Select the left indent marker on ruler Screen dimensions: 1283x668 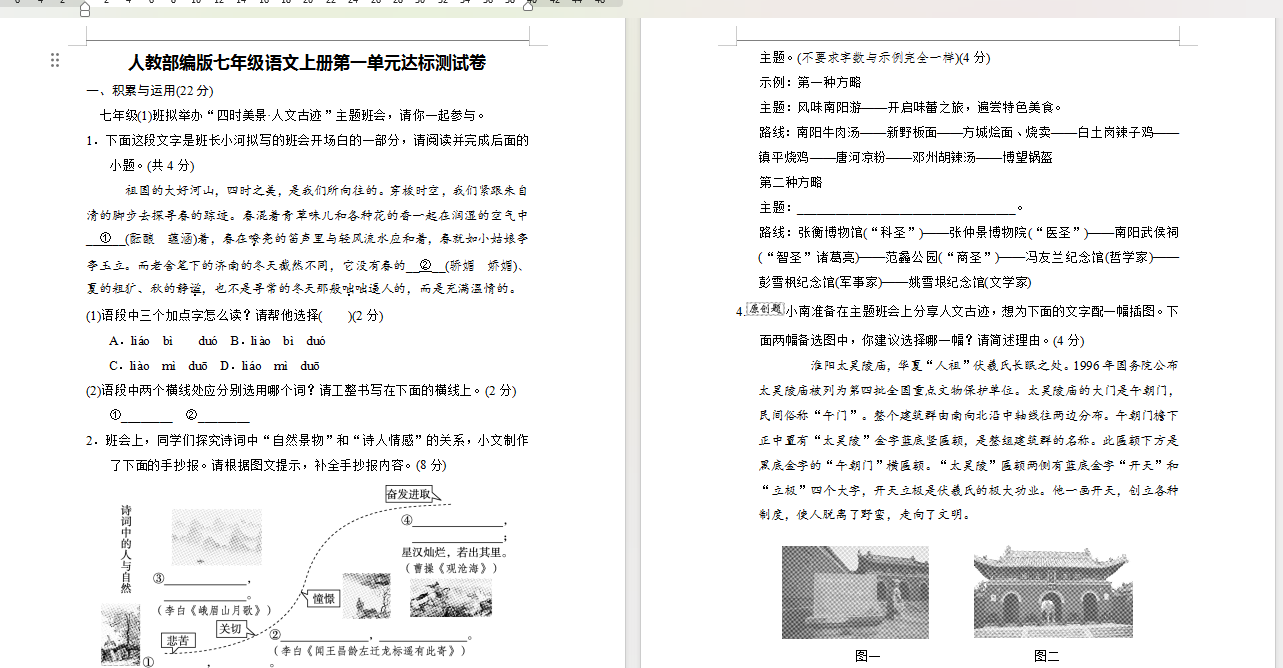[x=85, y=8]
